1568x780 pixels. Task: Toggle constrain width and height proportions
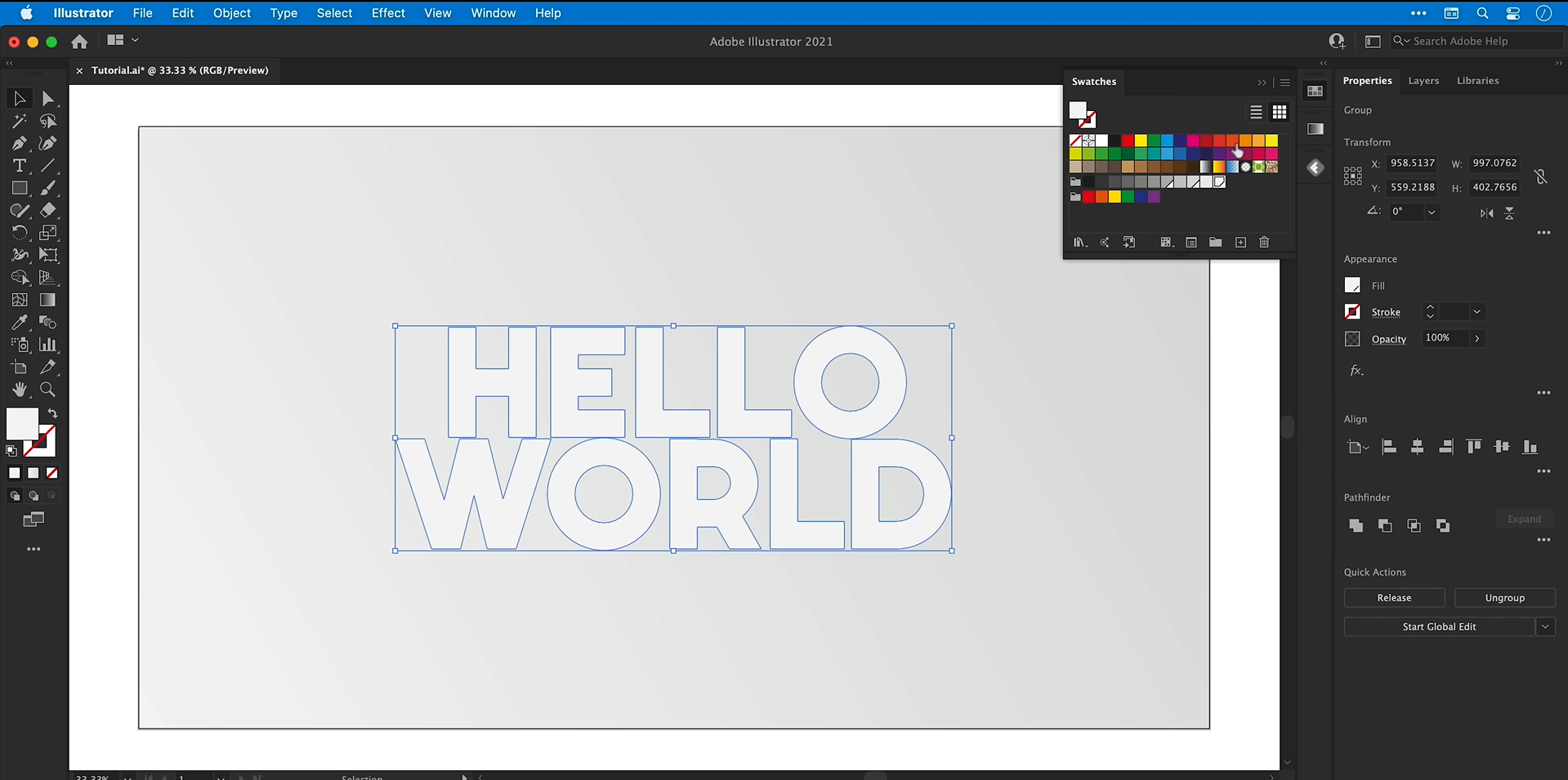tap(1541, 176)
